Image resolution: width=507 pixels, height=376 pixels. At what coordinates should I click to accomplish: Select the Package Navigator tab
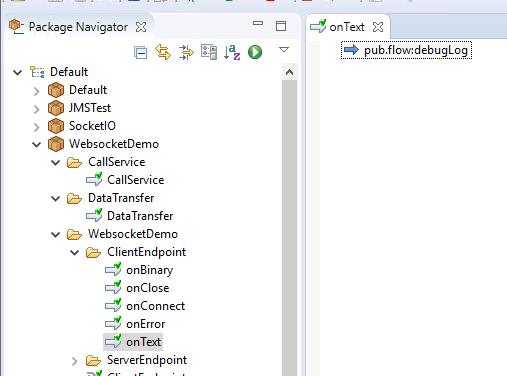point(78,27)
